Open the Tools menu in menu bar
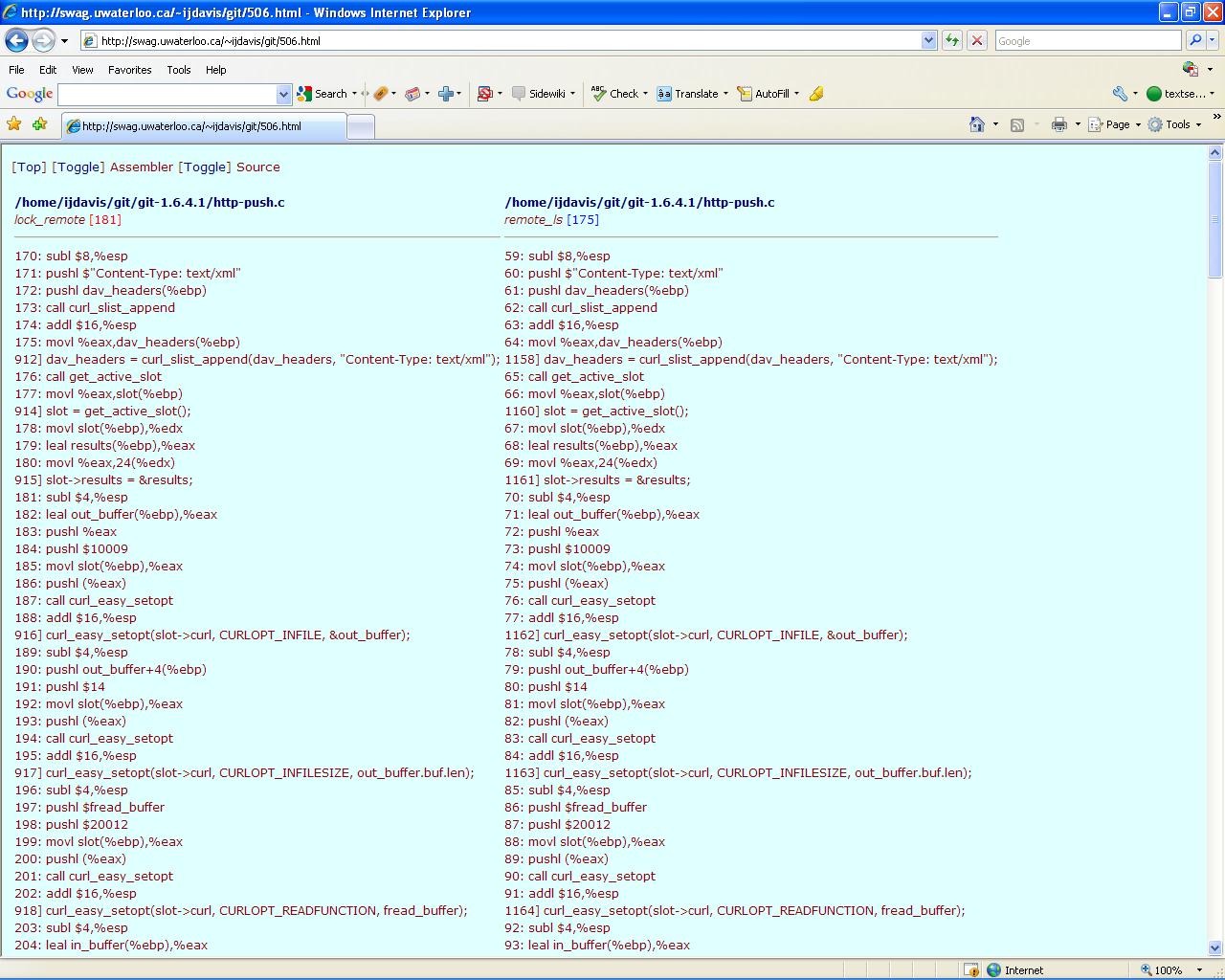Image resolution: width=1225 pixels, height=980 pixels. click(179, 70)
